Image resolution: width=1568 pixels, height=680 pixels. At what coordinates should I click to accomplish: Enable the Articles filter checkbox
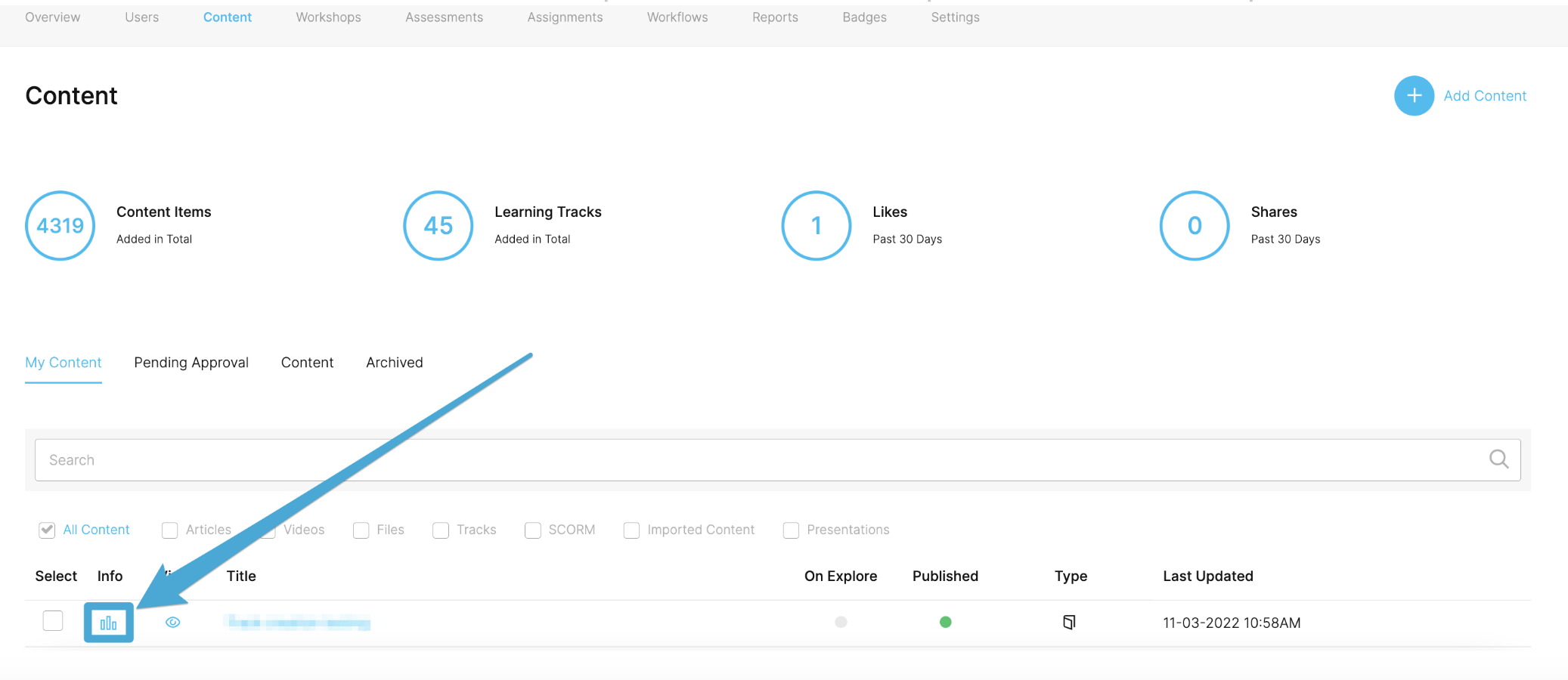[170, 530]
